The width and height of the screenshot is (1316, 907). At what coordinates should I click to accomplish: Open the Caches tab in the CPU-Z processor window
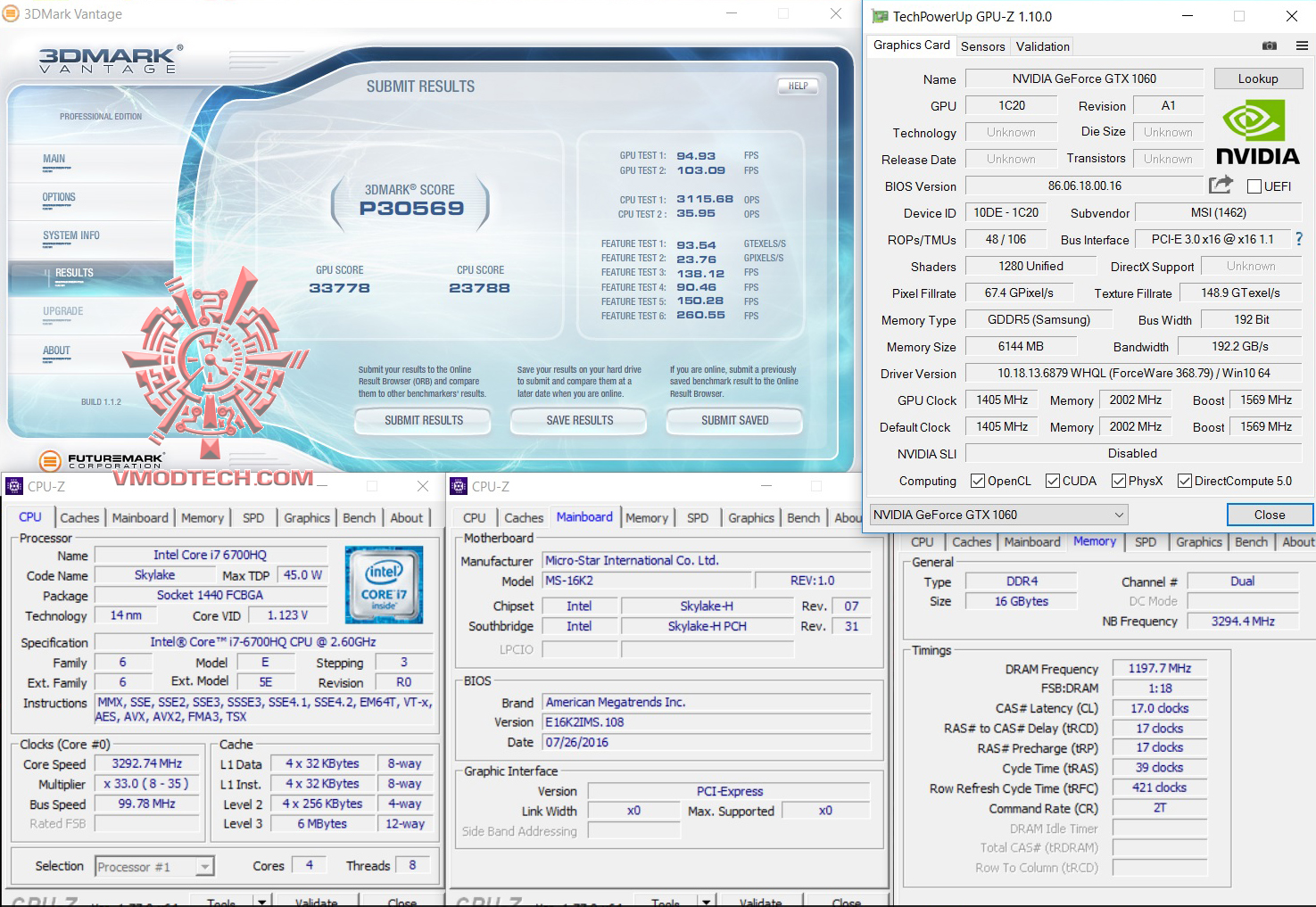[79, 518]
